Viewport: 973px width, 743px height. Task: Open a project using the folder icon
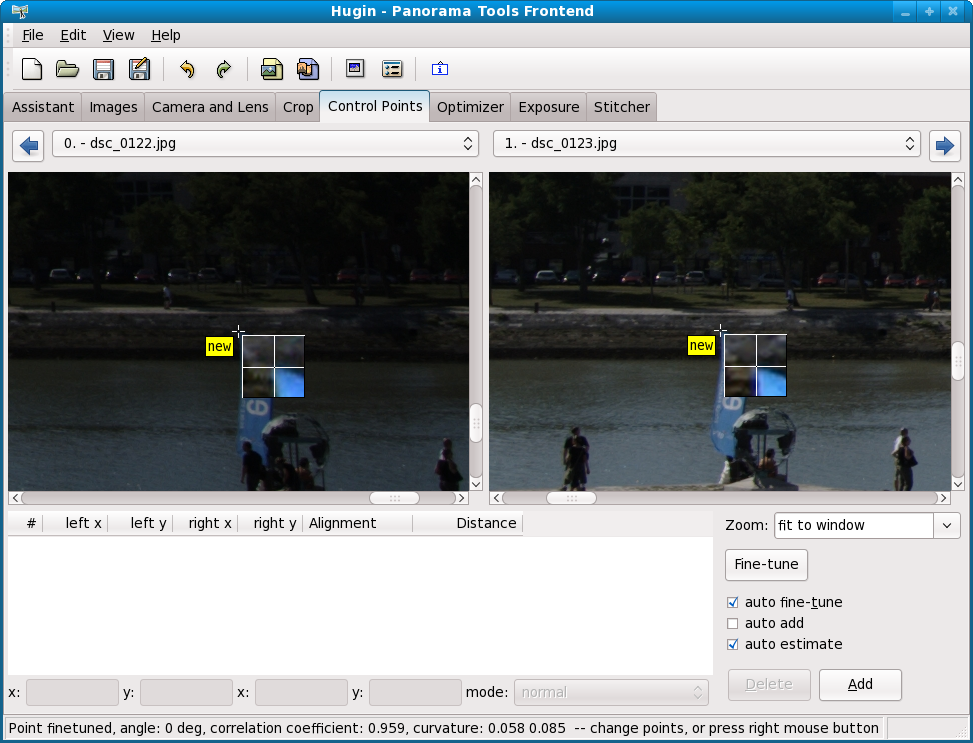coord(67,69)
